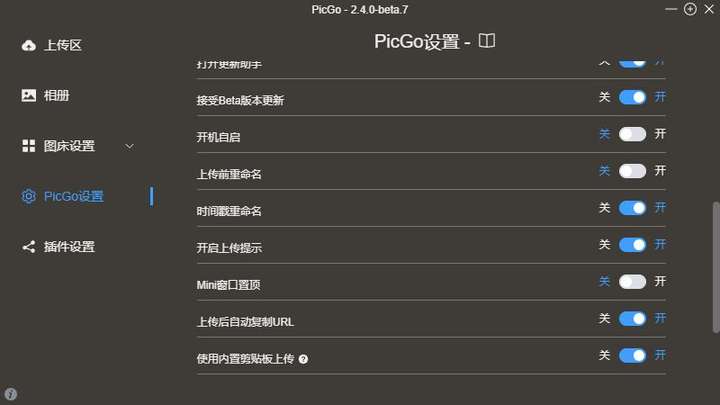The height and width of the screenshot is (405, 720).
Task: Click the settings list vertical scrollbar
Action: pyautogui.click(x=714, y=260)
